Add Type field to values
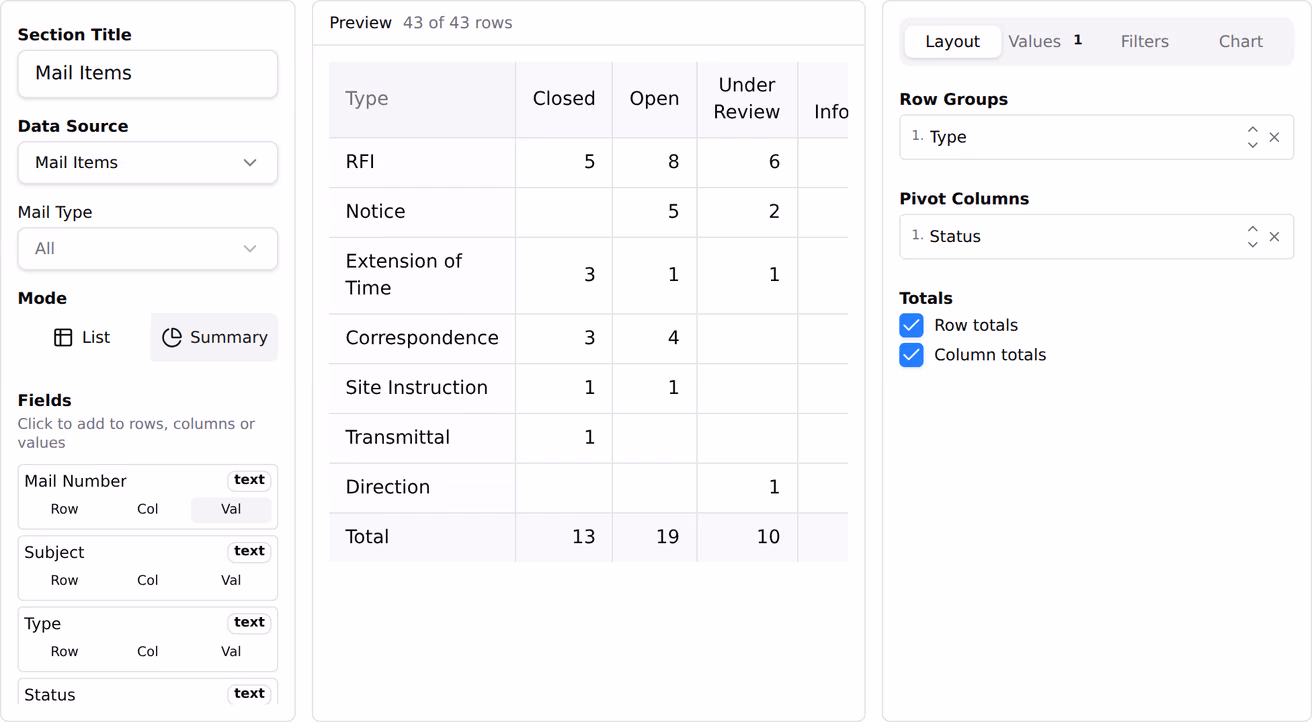 231,651
